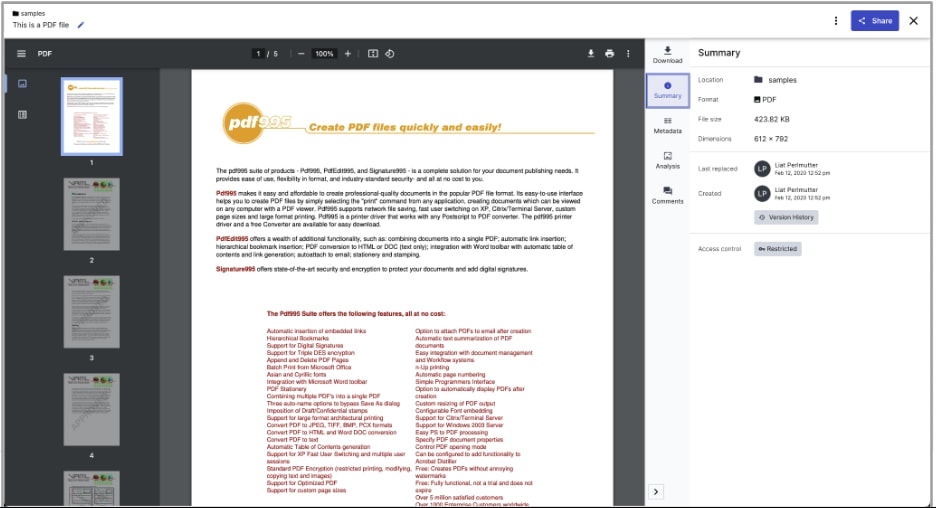Fit the PDF page to the viewer
The width and height of the screenshot is (936, 508).
pos(372,54)
